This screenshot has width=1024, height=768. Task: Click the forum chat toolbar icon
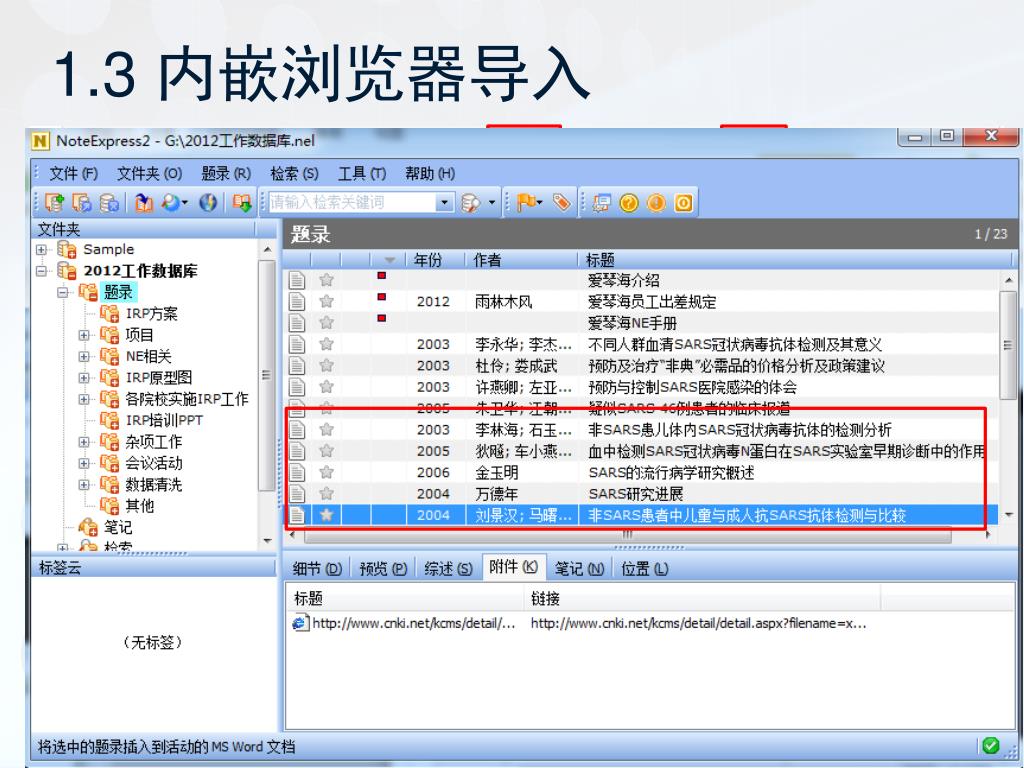pyautogui.click(x=601, y=203)
